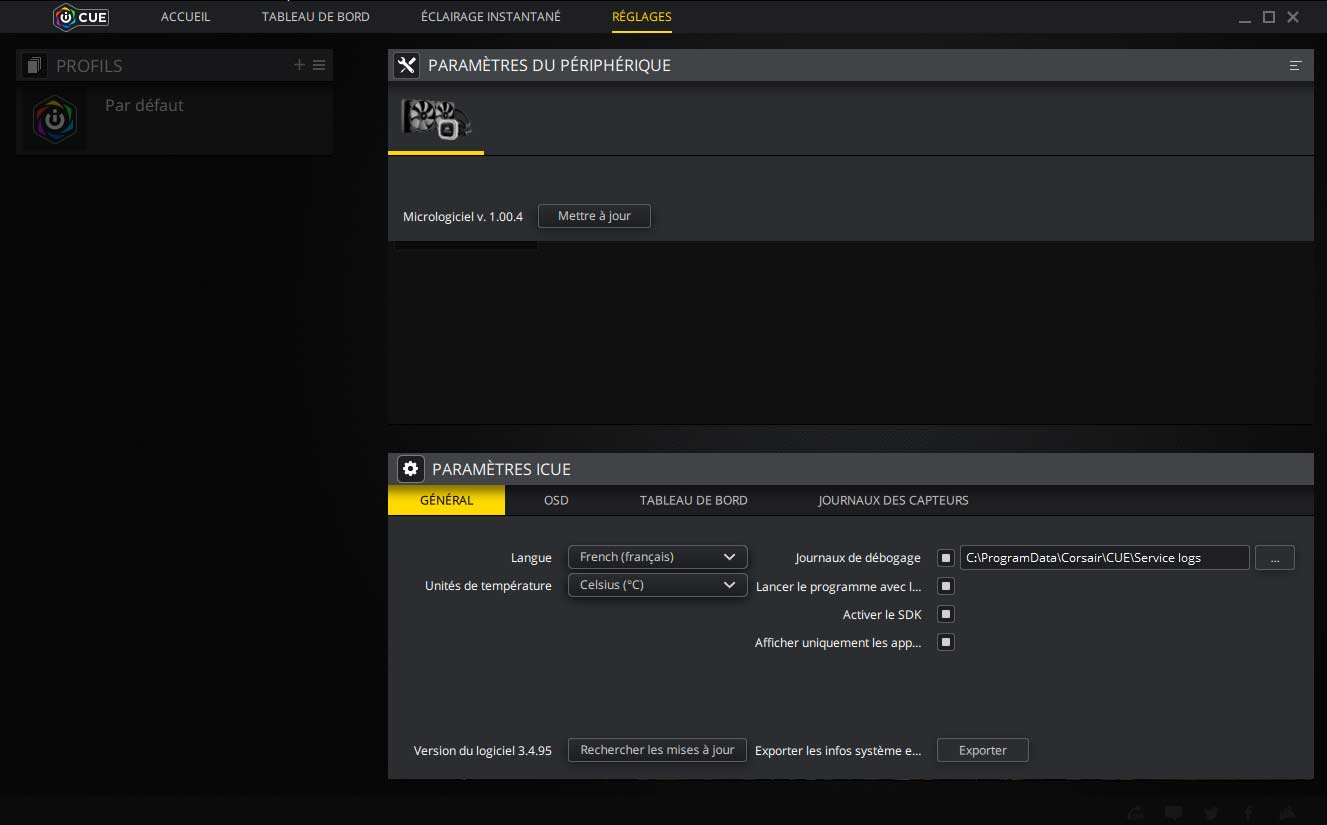
Task: Select the liquid cooler device thumbnail
Action: pos(436,118)
